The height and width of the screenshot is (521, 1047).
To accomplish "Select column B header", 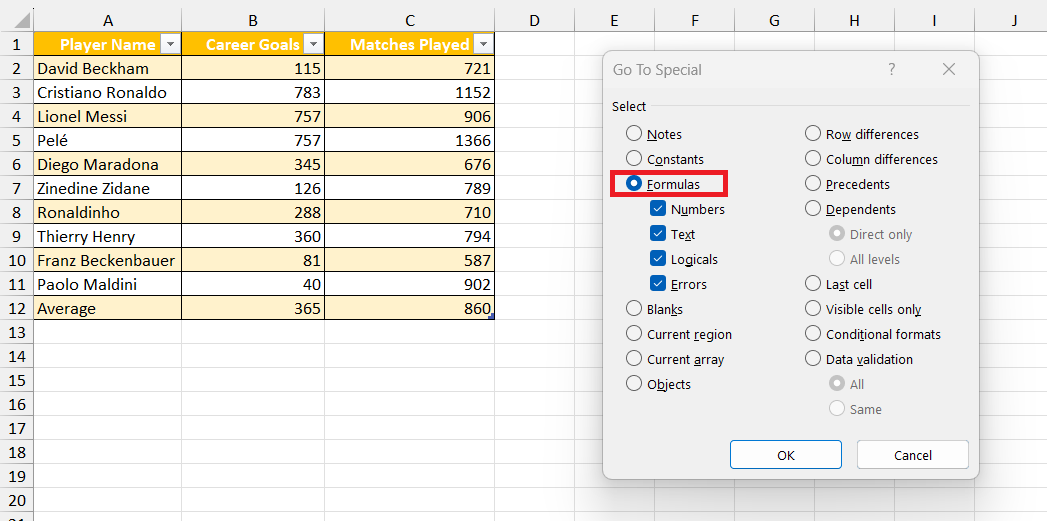I will click(253, 20).
